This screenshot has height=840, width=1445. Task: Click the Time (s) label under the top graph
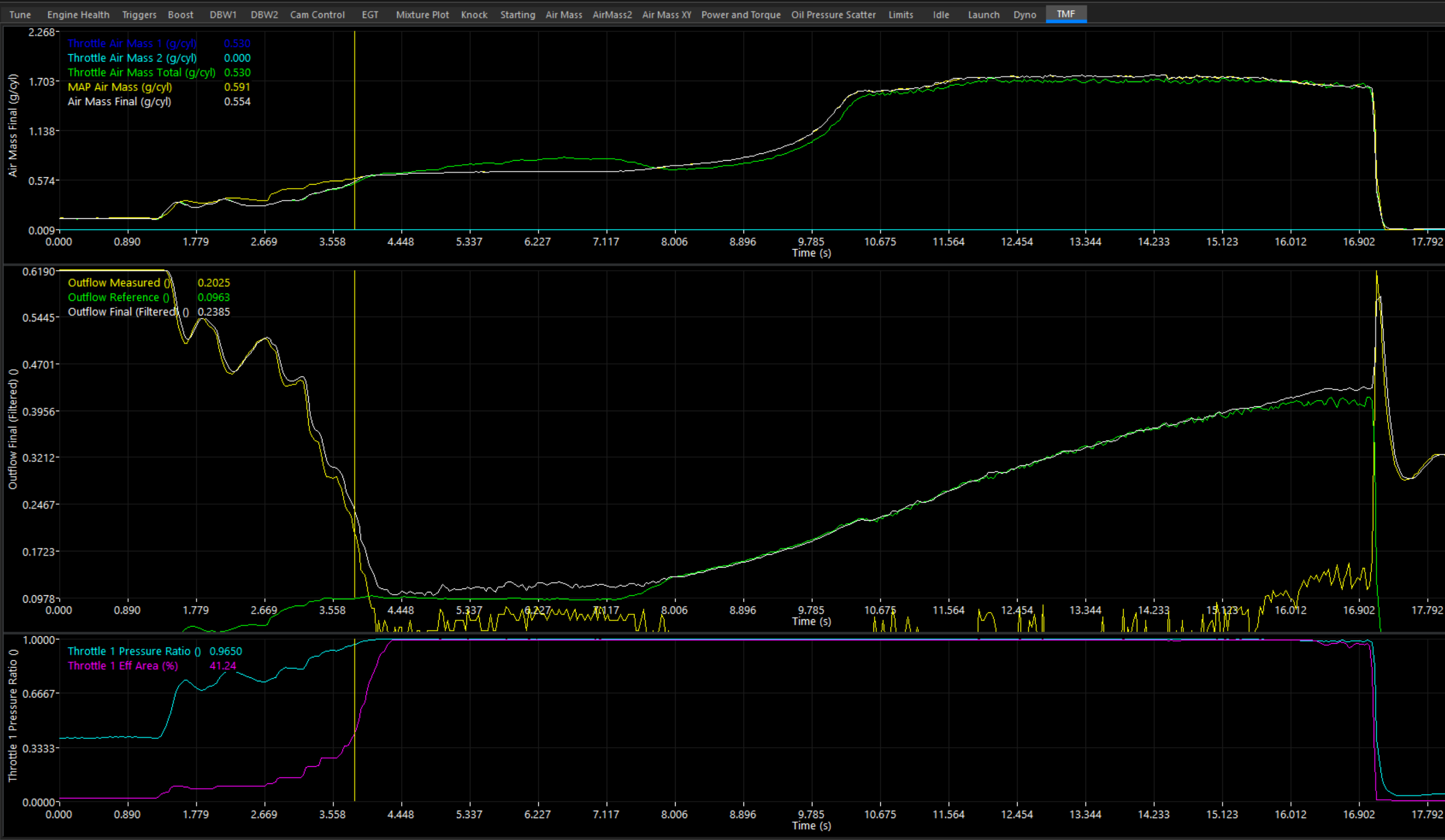tap(811, 253)
